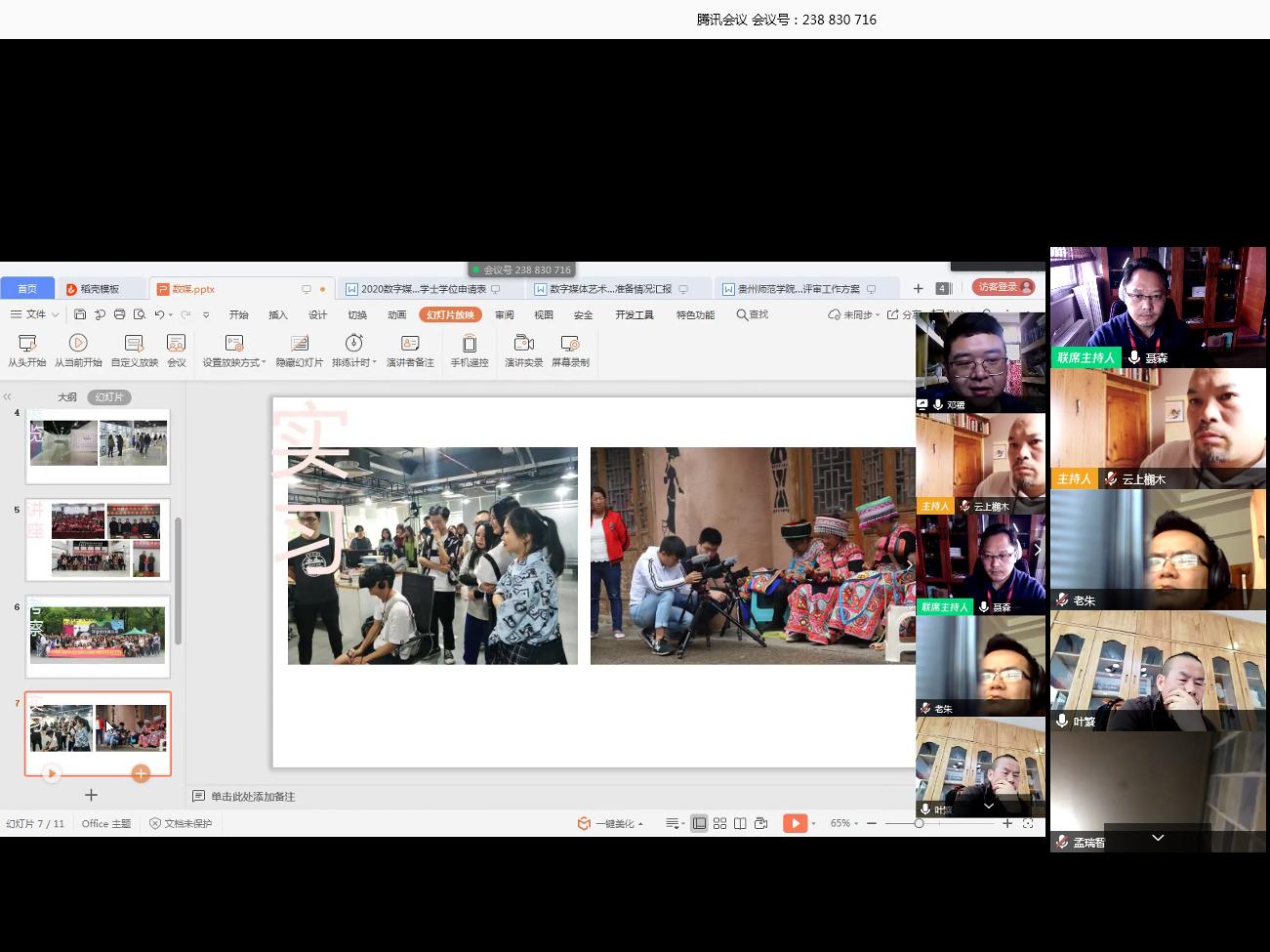Add a new document tab with plus
The height and width of the screenshot is (952, 1270).
(918, 288)
